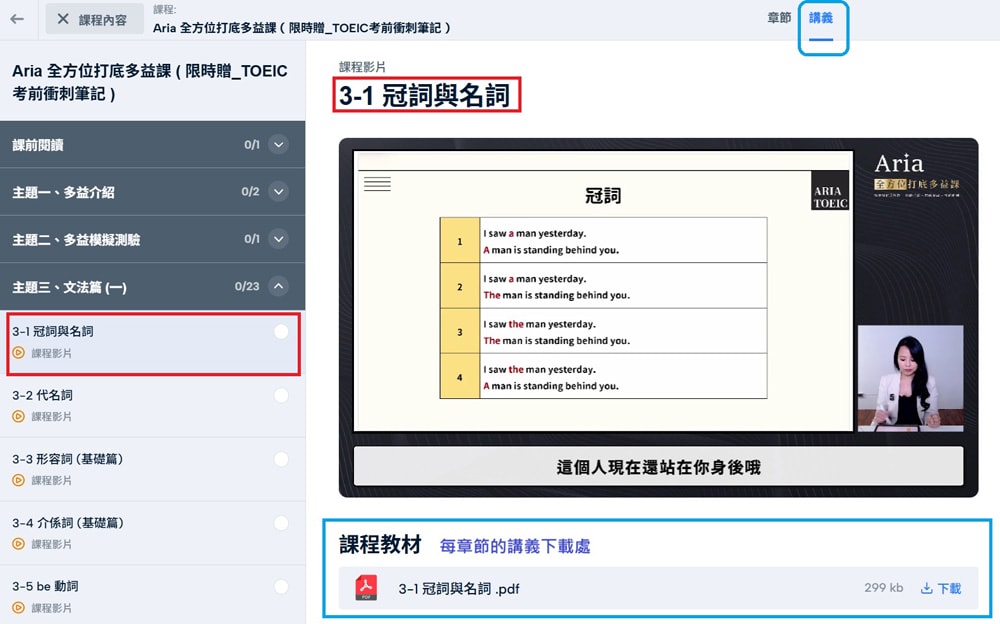Click the 課程內容 button label
This screenshot has width=1000, height=624.
pos(102,20)
